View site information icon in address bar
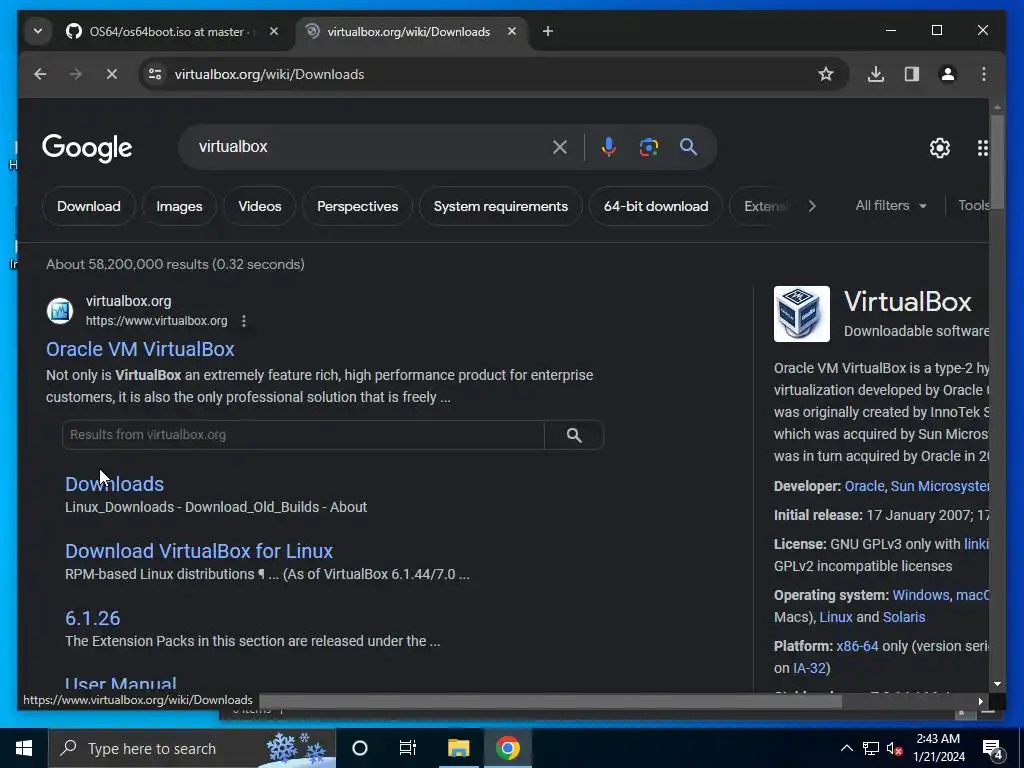Viewport: 1024px width, 768px height. (155, 74)
